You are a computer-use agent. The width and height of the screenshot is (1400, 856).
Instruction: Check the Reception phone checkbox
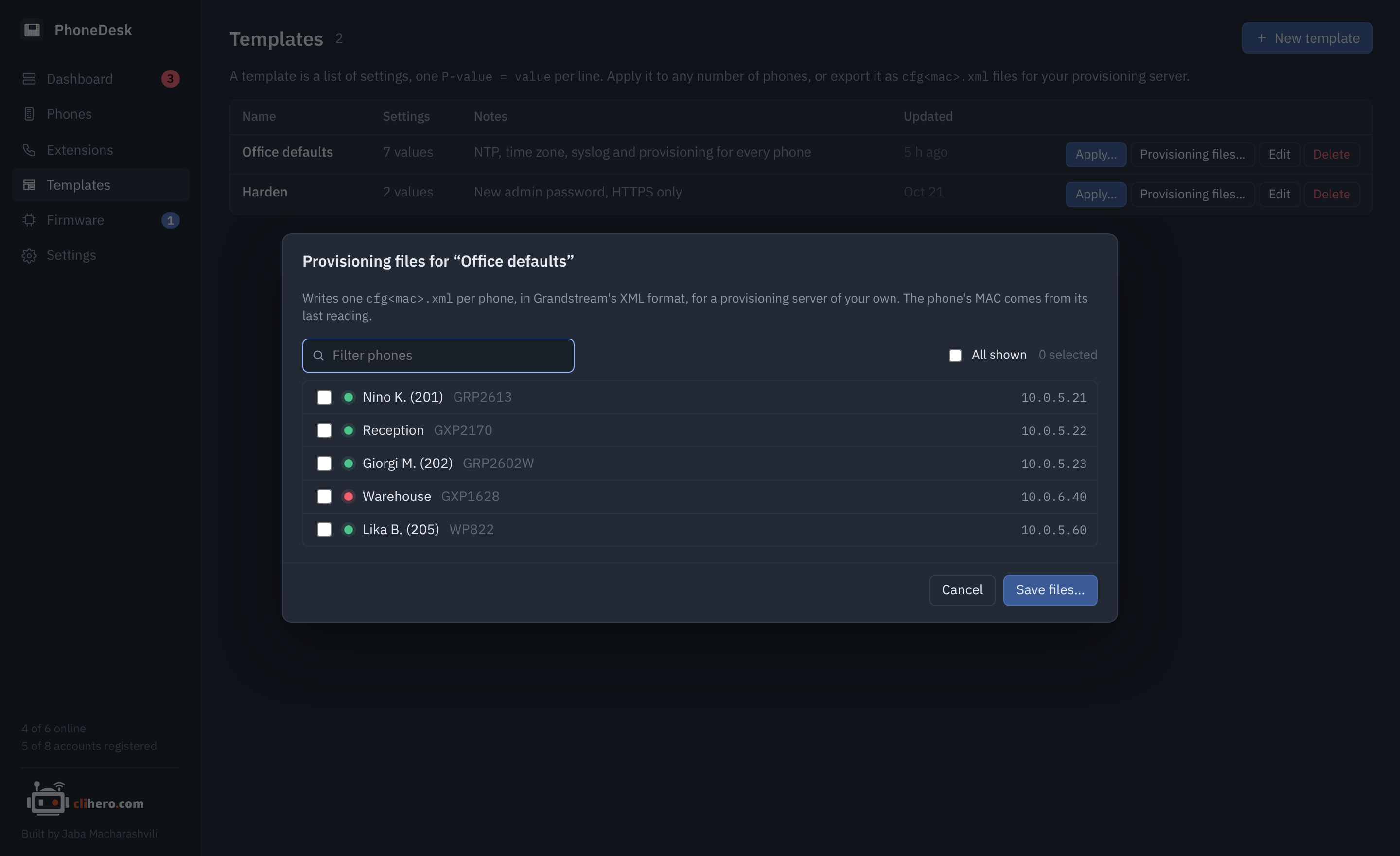(324, 431)
